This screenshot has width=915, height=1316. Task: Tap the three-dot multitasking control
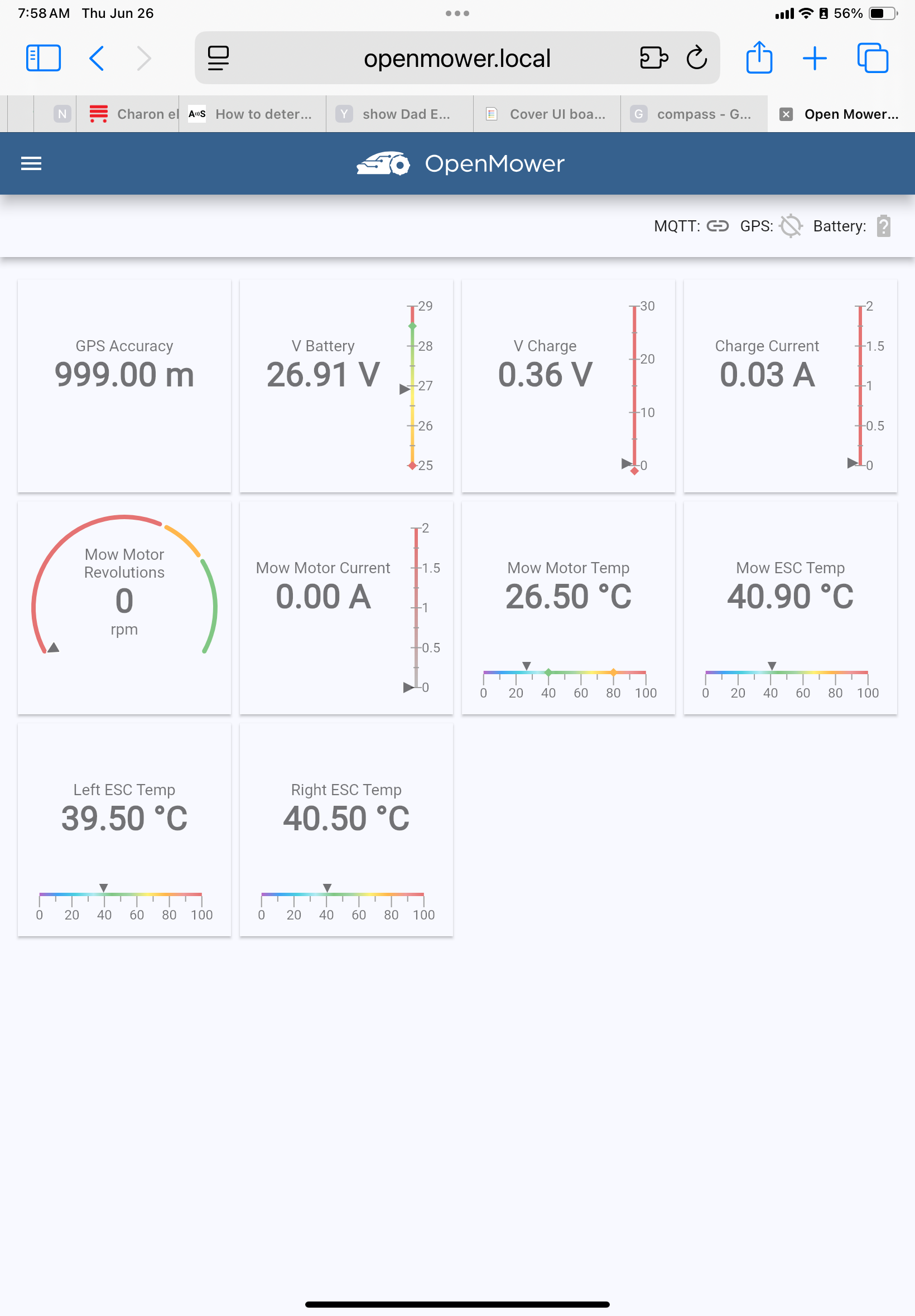(457, 13)
